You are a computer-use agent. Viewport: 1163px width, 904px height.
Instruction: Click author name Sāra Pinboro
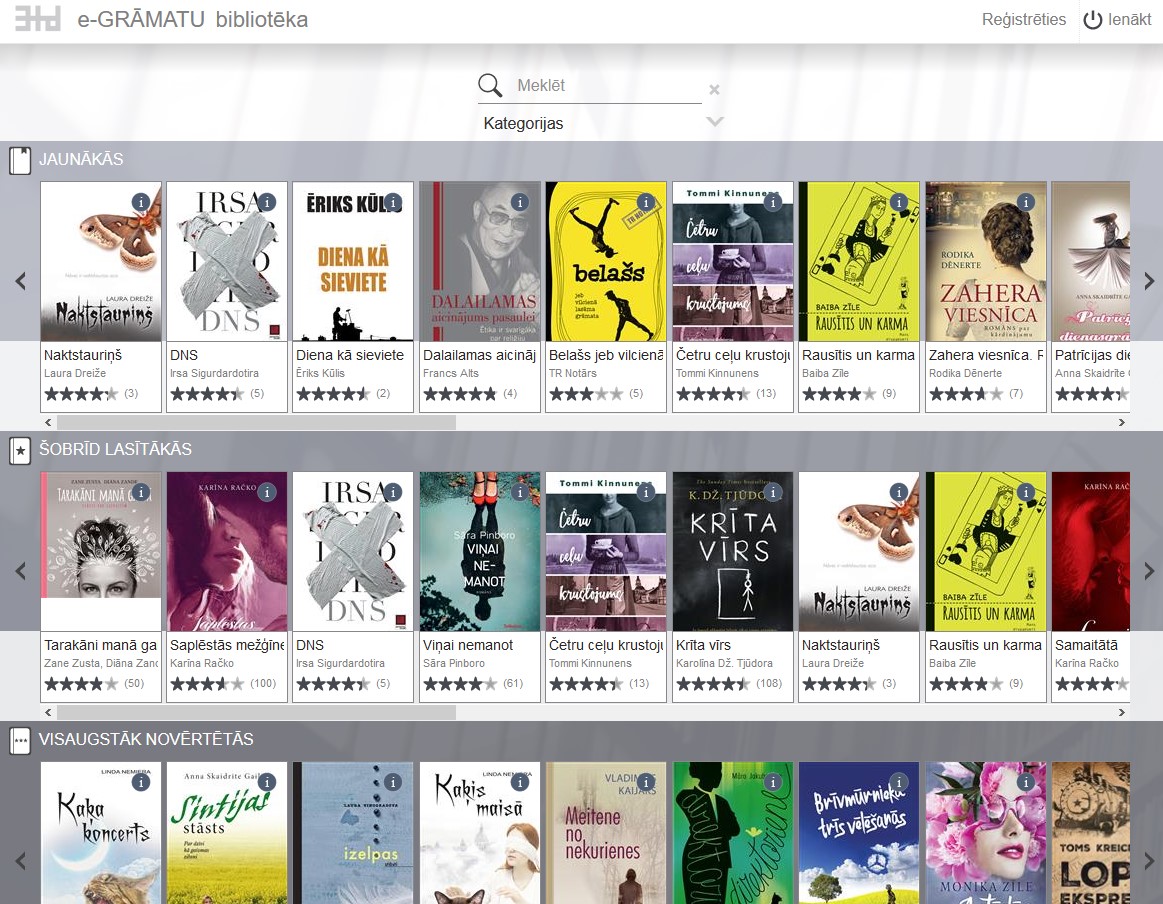tap(454, 663)
